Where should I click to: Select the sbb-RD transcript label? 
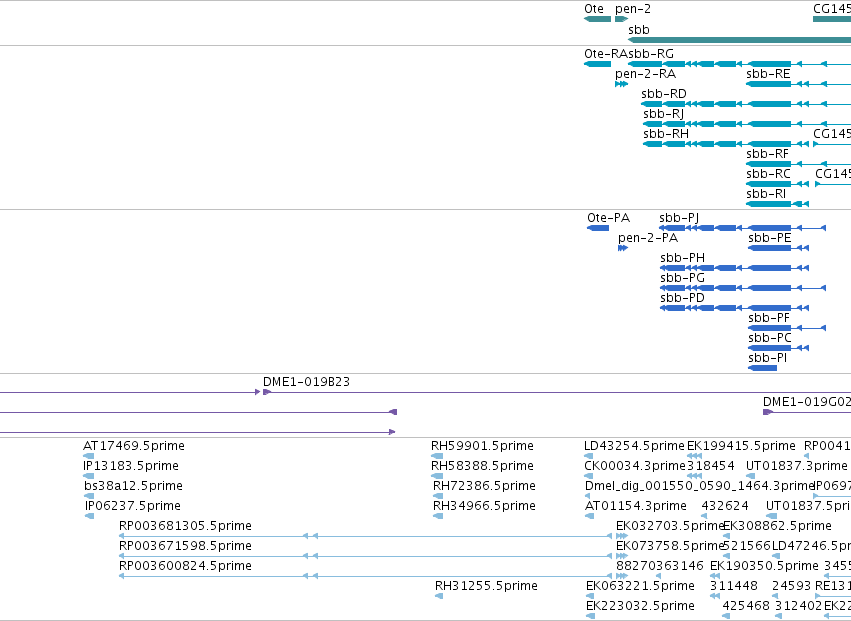pyautogui.click(x=664, y=94)
